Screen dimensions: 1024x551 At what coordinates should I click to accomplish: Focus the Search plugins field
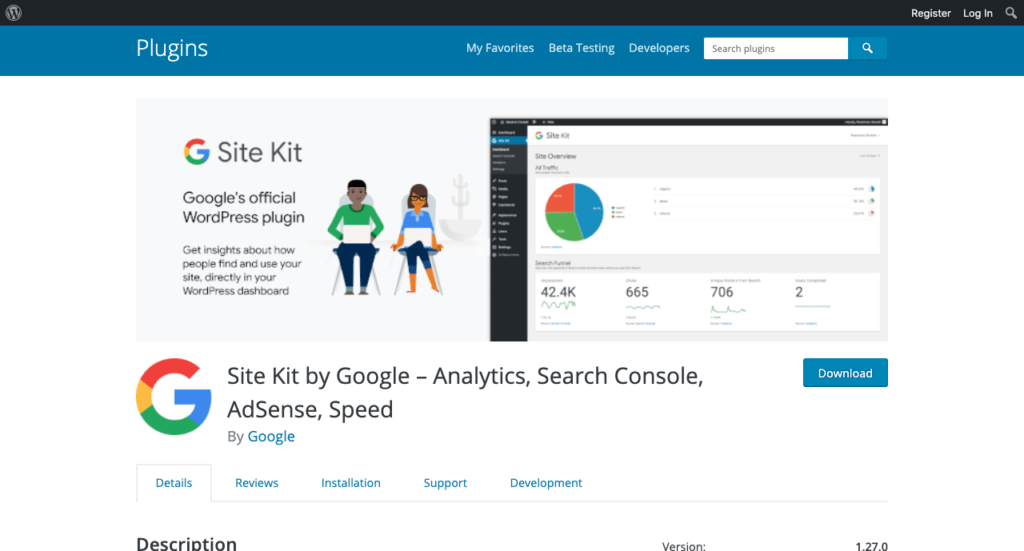(x=776, y=48)
